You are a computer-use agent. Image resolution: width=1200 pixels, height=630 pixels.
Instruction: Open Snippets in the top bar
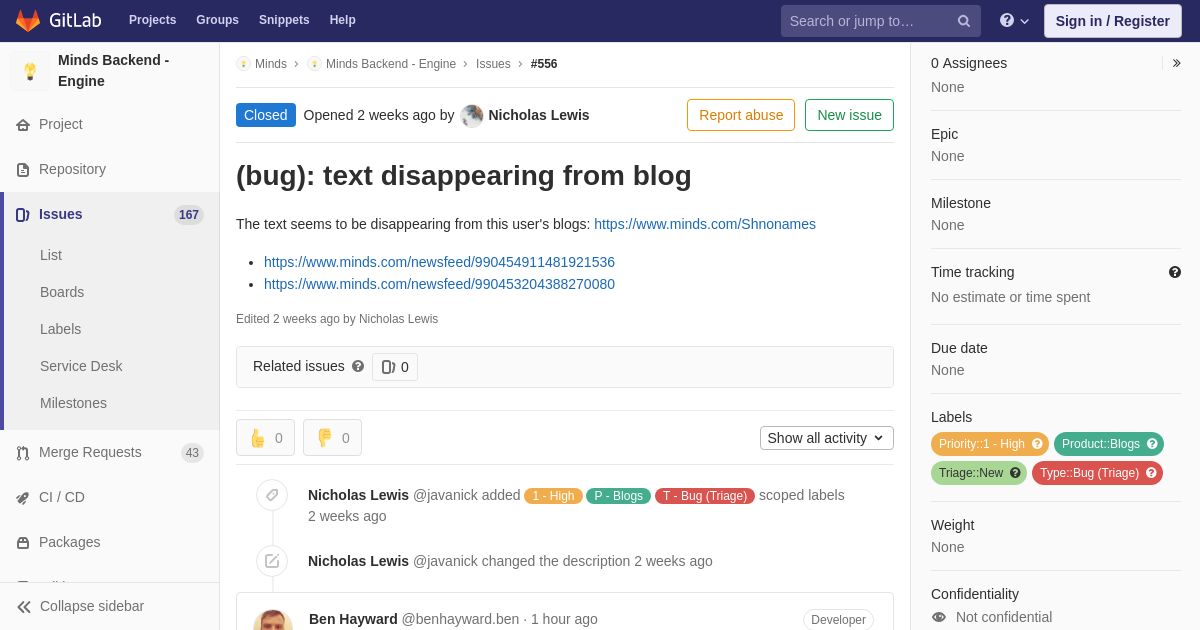pyautogui.click(x=284, y=20)
